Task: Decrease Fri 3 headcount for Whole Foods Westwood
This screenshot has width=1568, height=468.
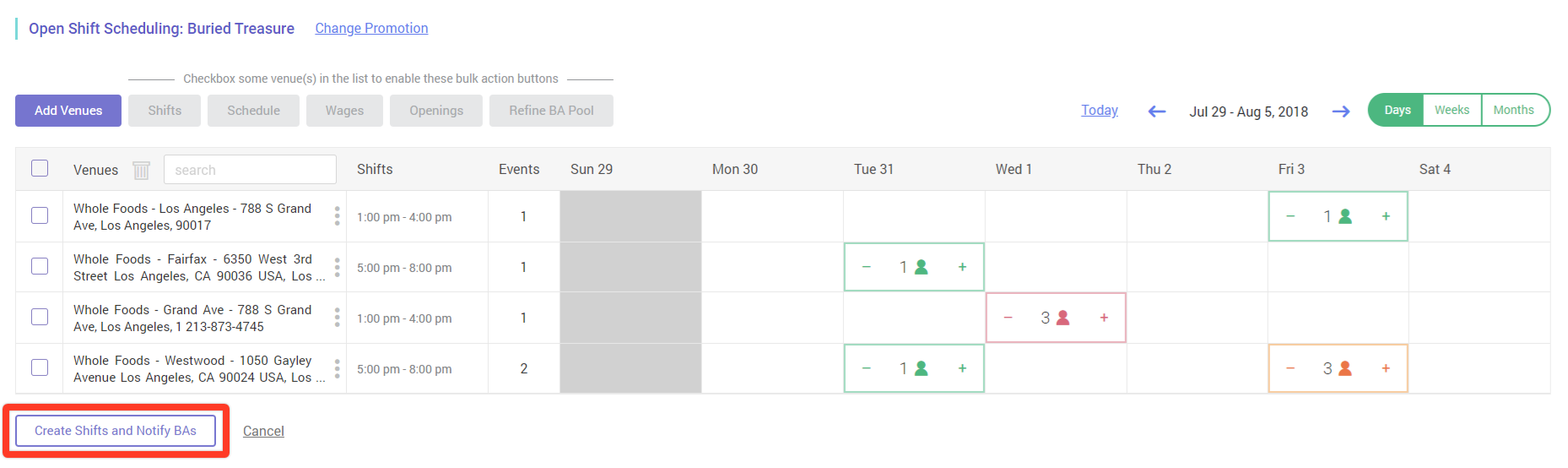Action: point(1290,368)
